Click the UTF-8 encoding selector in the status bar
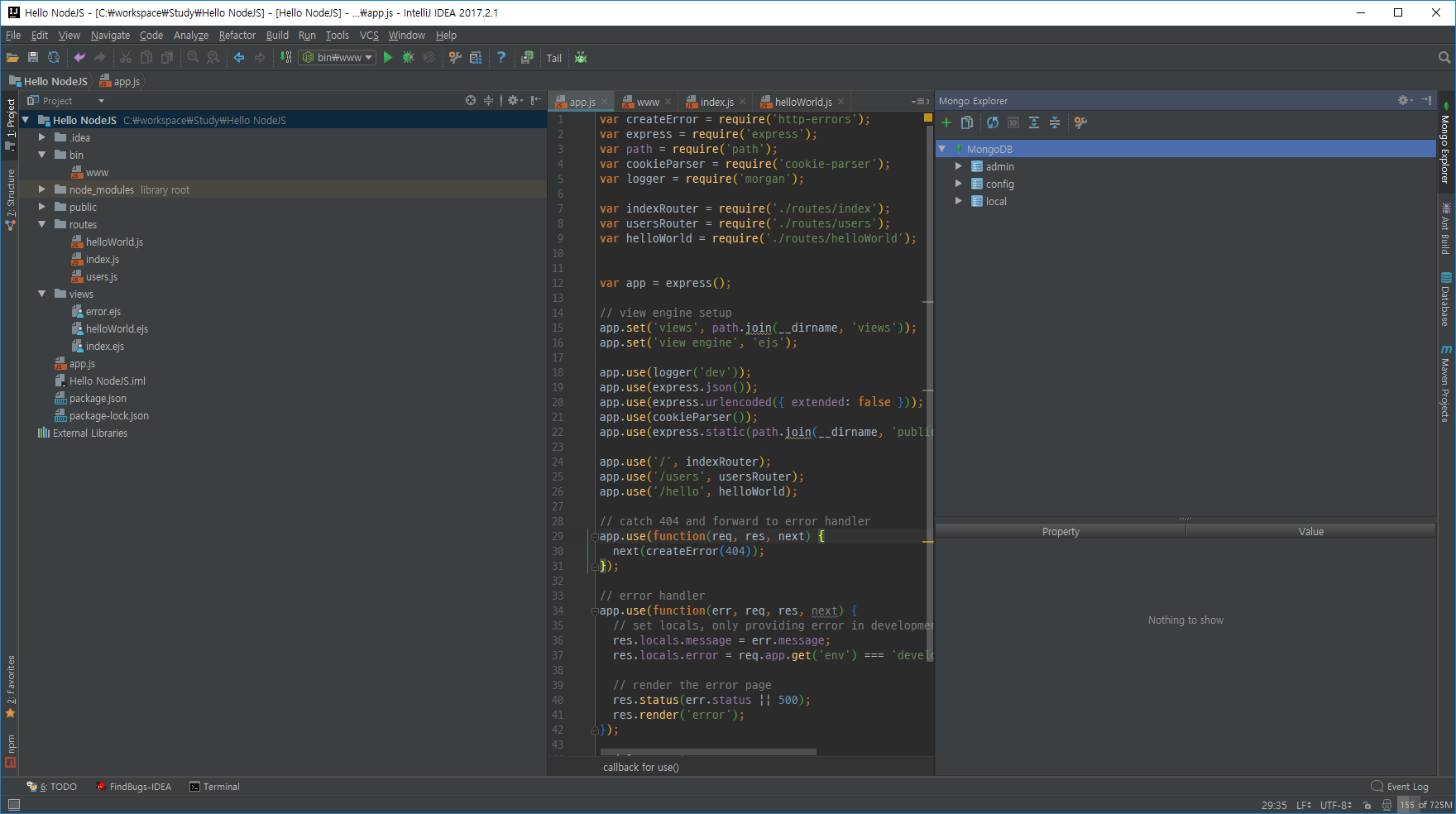 click(1336, 805)
